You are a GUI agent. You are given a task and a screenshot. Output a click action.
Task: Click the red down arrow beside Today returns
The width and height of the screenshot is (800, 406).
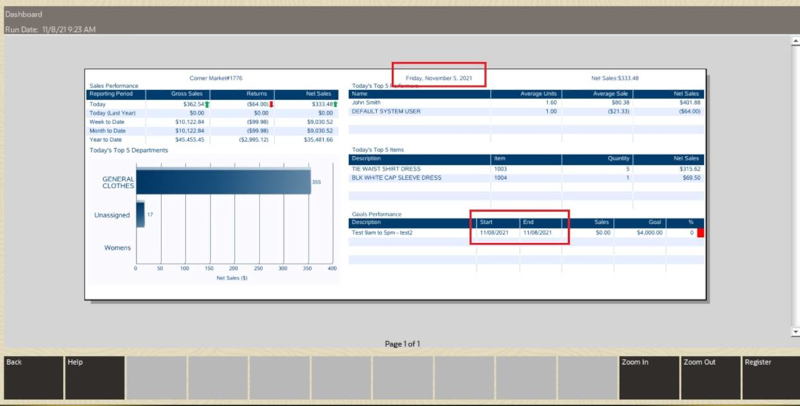click(271, 105)
